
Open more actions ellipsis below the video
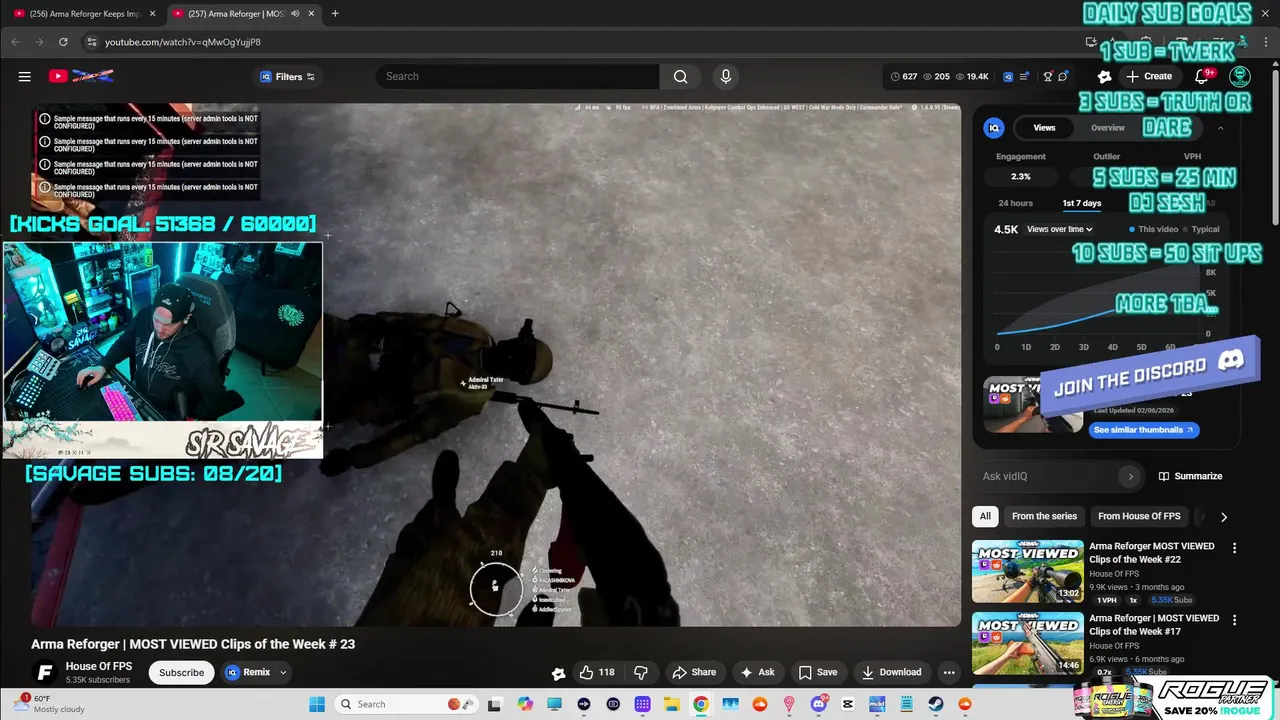(x=949, y=672)
